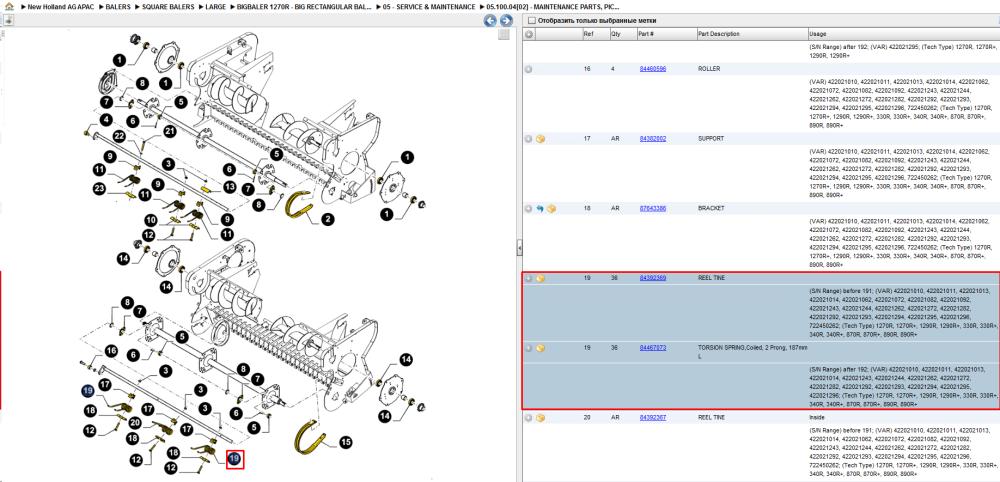Select callout 21 on the diagram
Image resolution: width=1000 pixels, height=482 pixels.
[170, 131]
